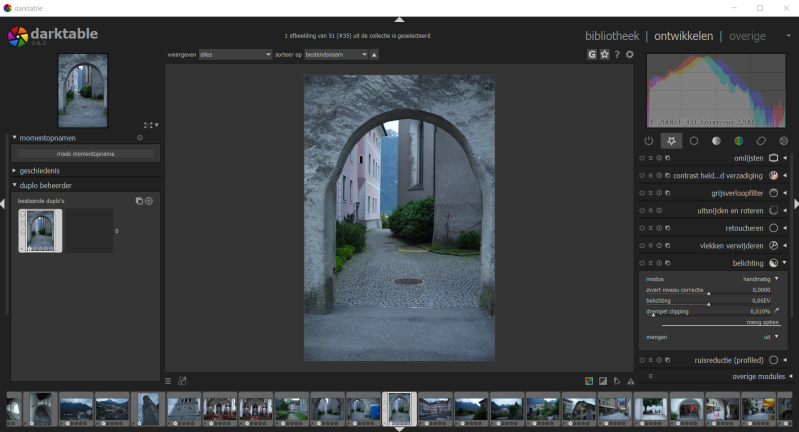Toggle overexposure warning triangle icon
Image resolution: width=799 pixels, height=432 pixels.
click(x=630, y=381)
